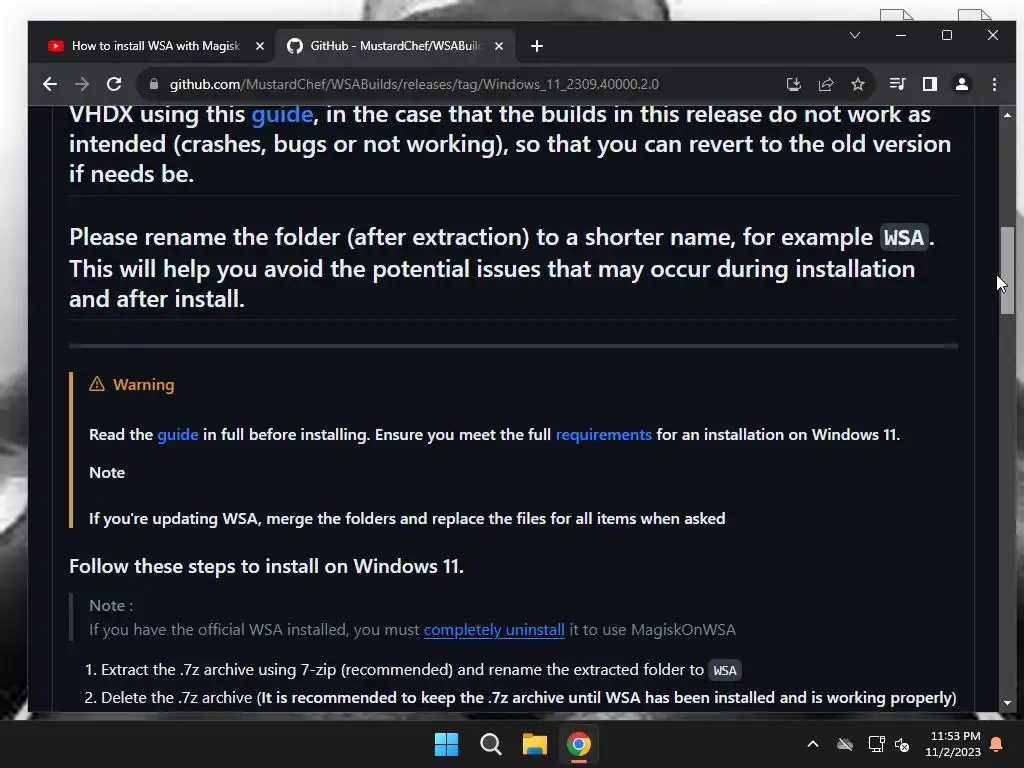Open the muted volume tray icon

903,744
